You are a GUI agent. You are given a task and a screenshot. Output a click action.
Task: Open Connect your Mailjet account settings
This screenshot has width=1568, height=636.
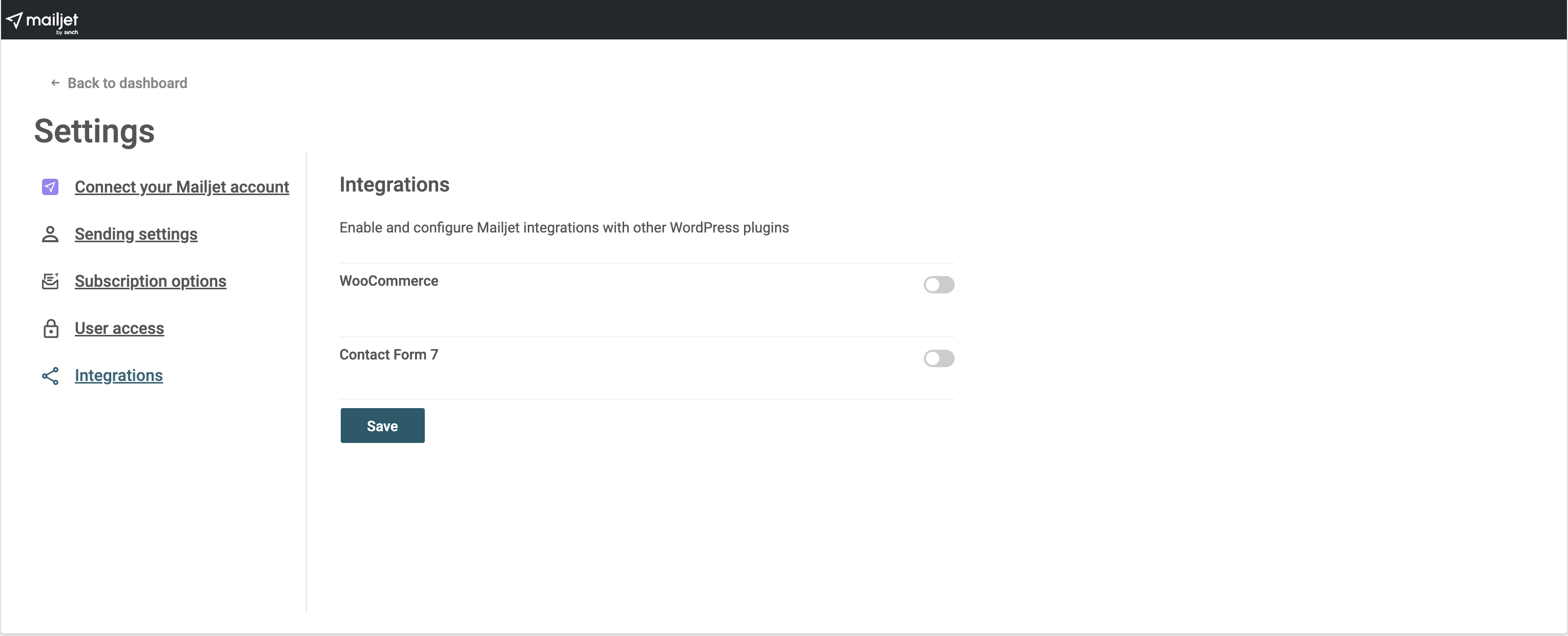181,187
